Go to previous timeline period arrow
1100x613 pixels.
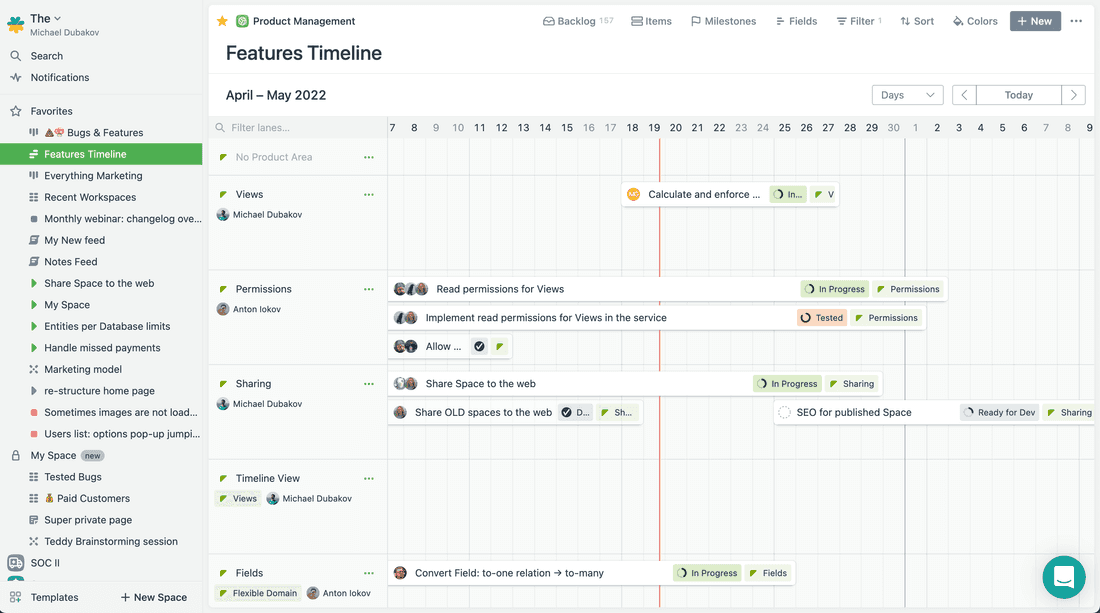[964, 95]
